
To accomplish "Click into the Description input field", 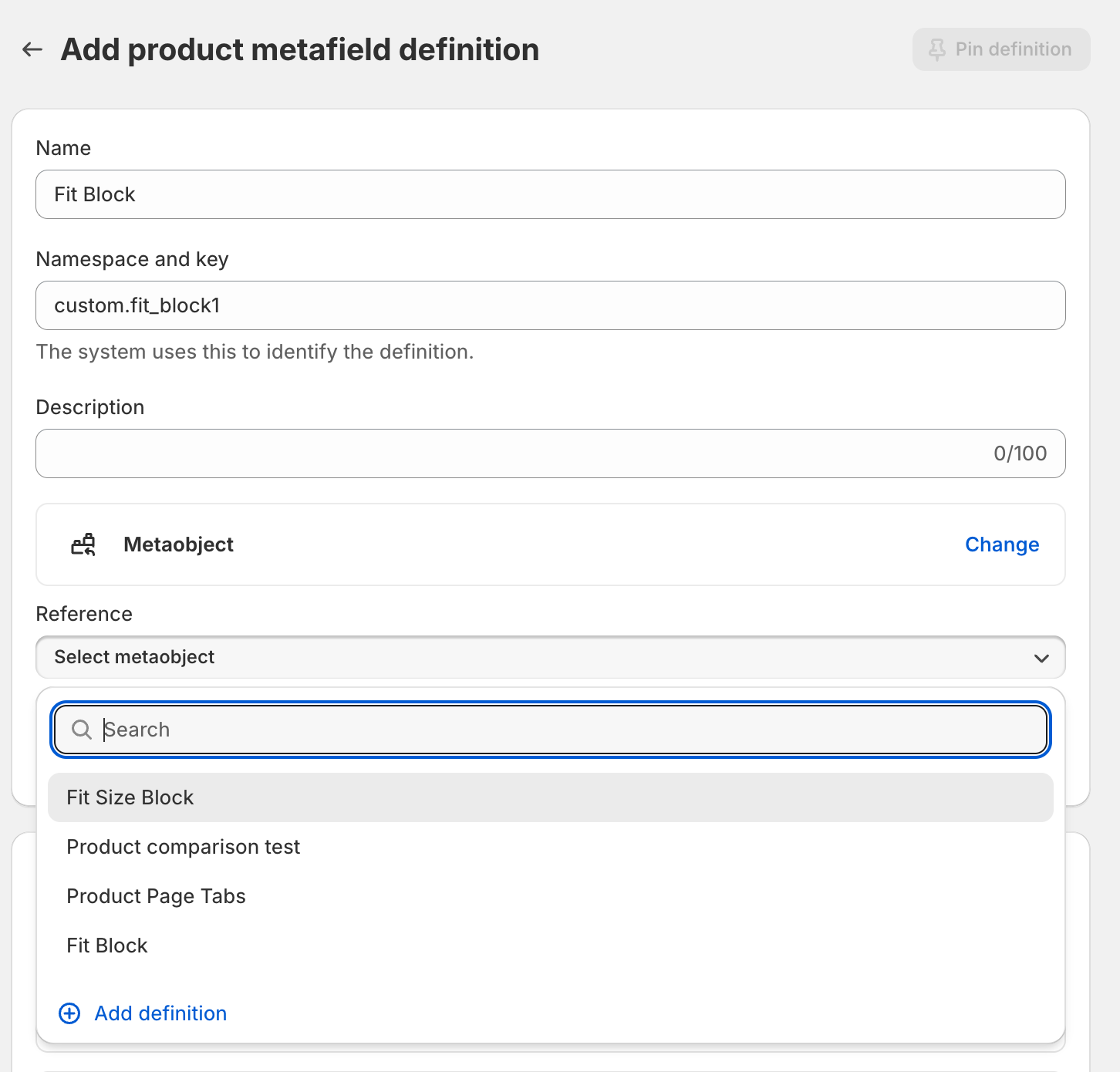I will (551, 453).
